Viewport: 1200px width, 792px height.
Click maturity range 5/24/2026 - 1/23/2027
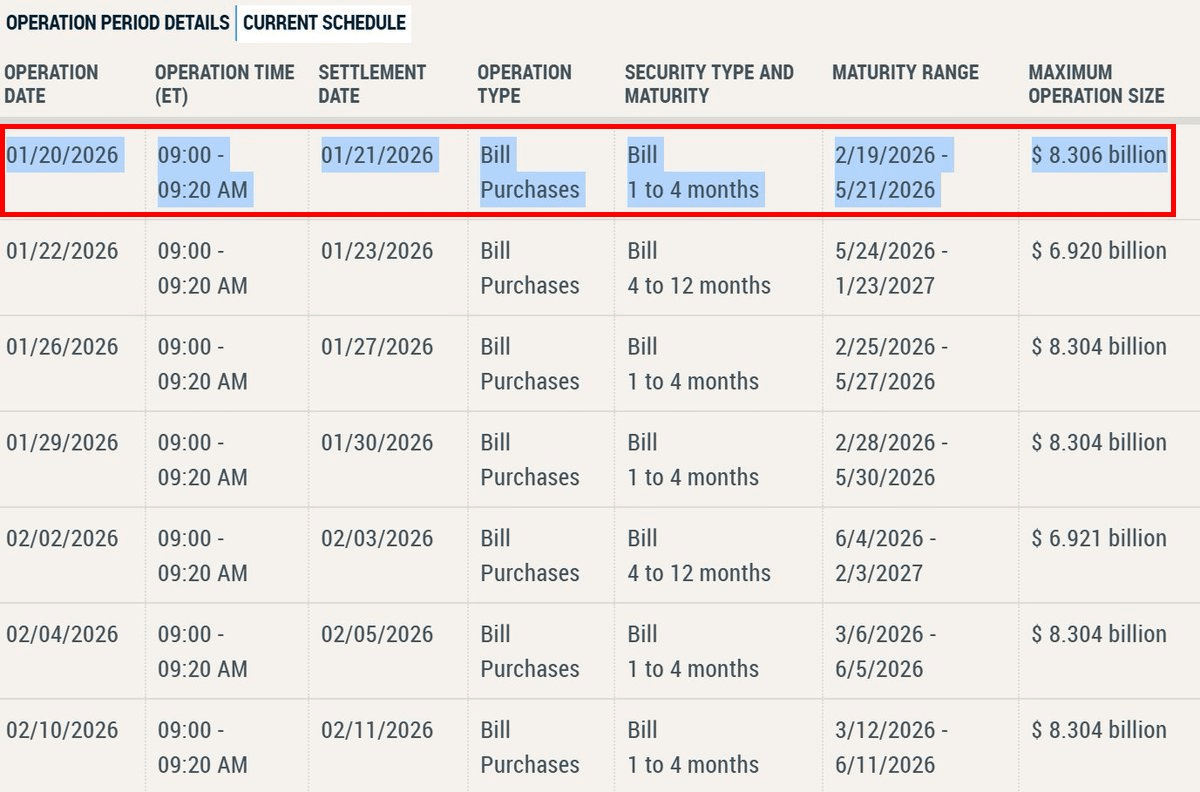pos(891,268)
